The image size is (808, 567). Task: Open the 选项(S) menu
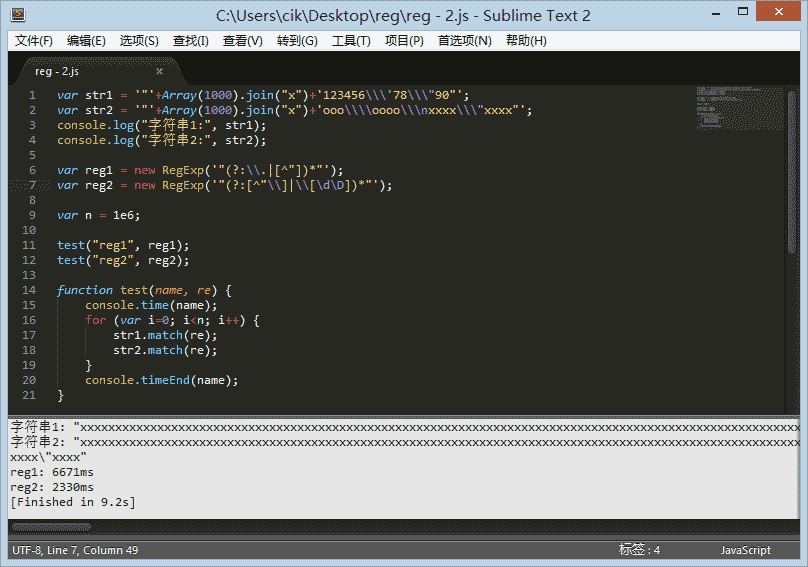[x=139, y=41]
